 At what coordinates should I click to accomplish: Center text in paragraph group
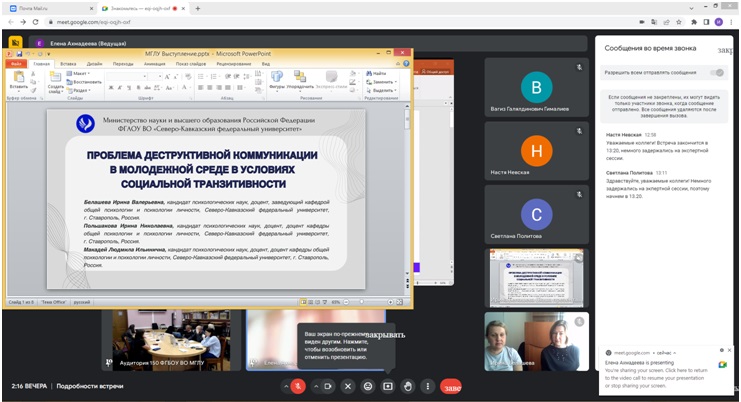(210, 88)
